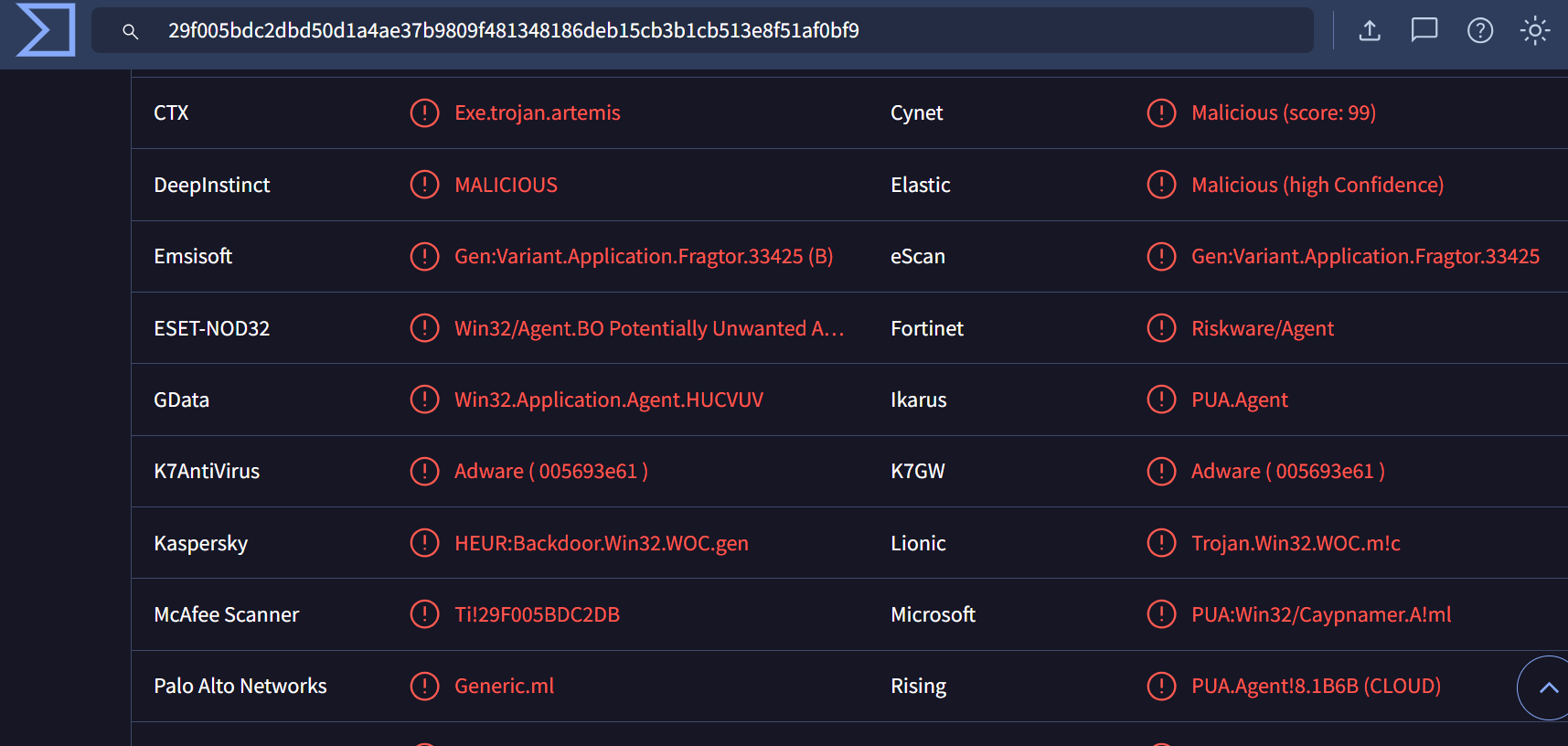The width and height of the screenshot is (1568, 746).
Task: Click the alert icon in the Rising row
Action: click(x=1161, y=686)
